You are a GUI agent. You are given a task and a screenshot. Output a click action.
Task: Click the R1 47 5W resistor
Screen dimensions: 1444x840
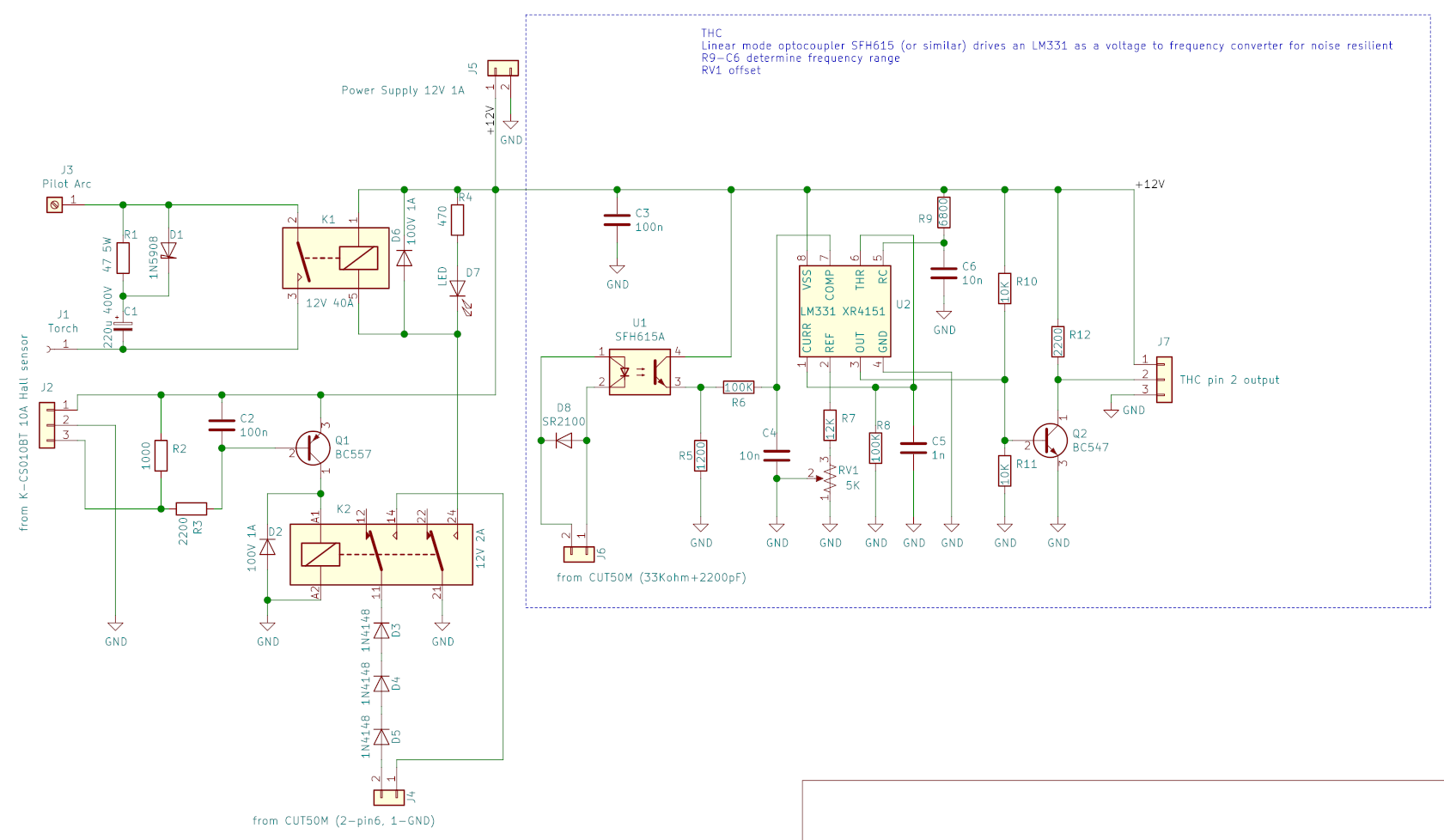124,258
